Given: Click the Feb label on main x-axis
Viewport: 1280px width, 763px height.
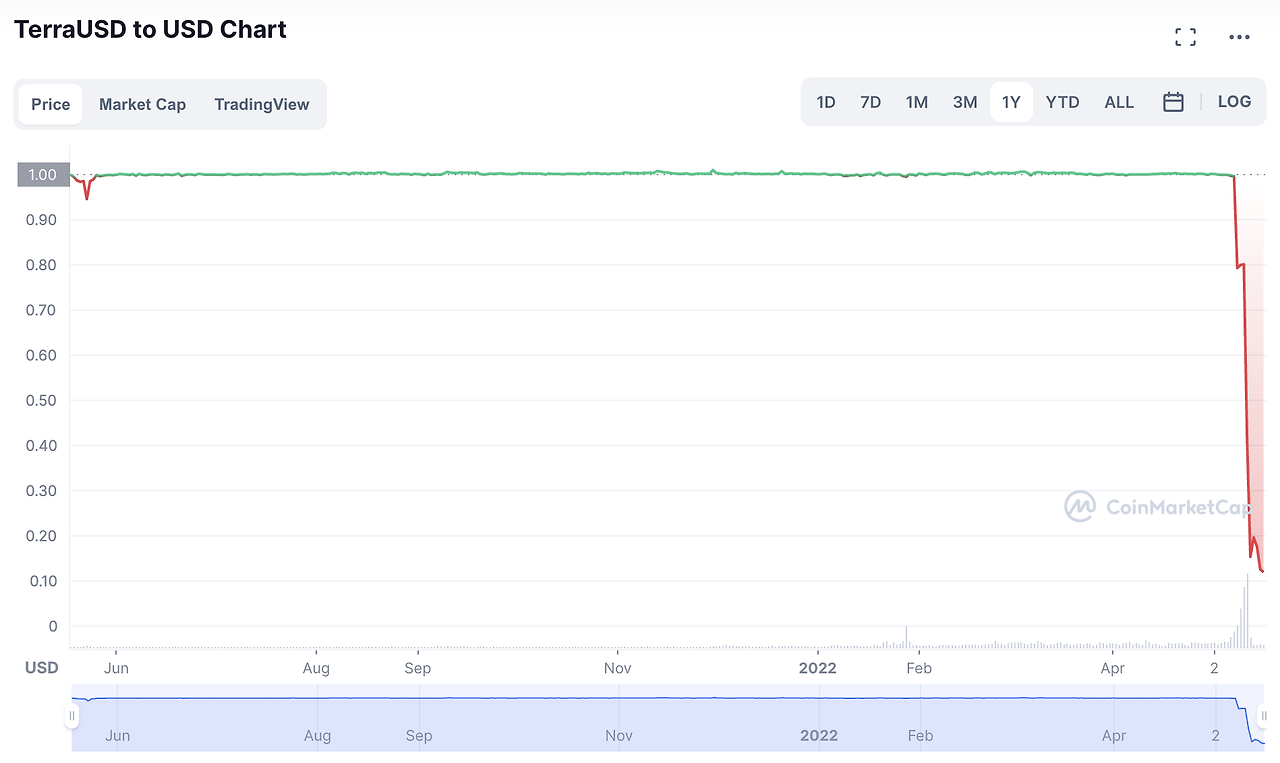Looking at the screenshot, I should pos(919,668).
